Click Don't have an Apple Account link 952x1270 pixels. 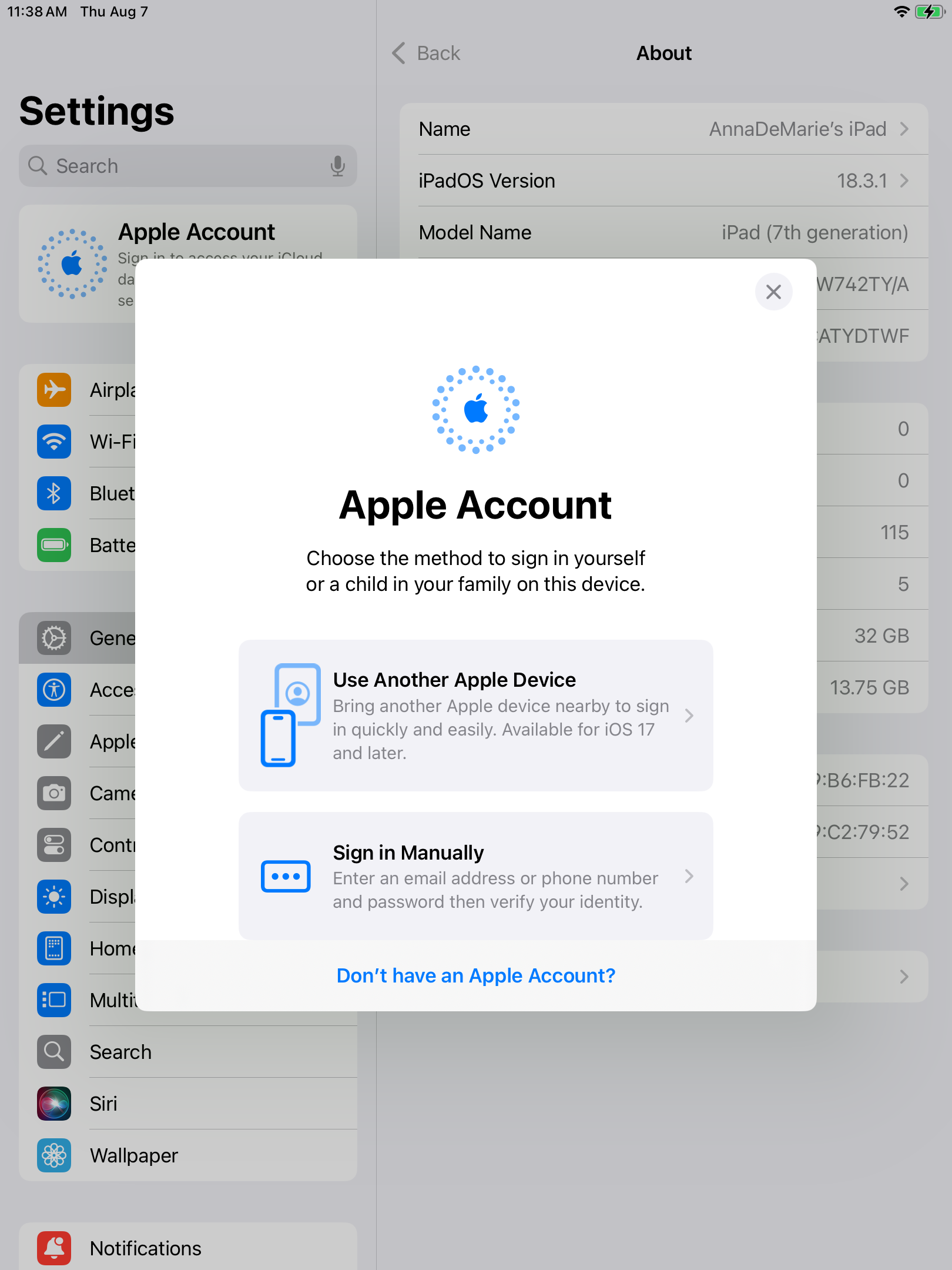[475, 976]
